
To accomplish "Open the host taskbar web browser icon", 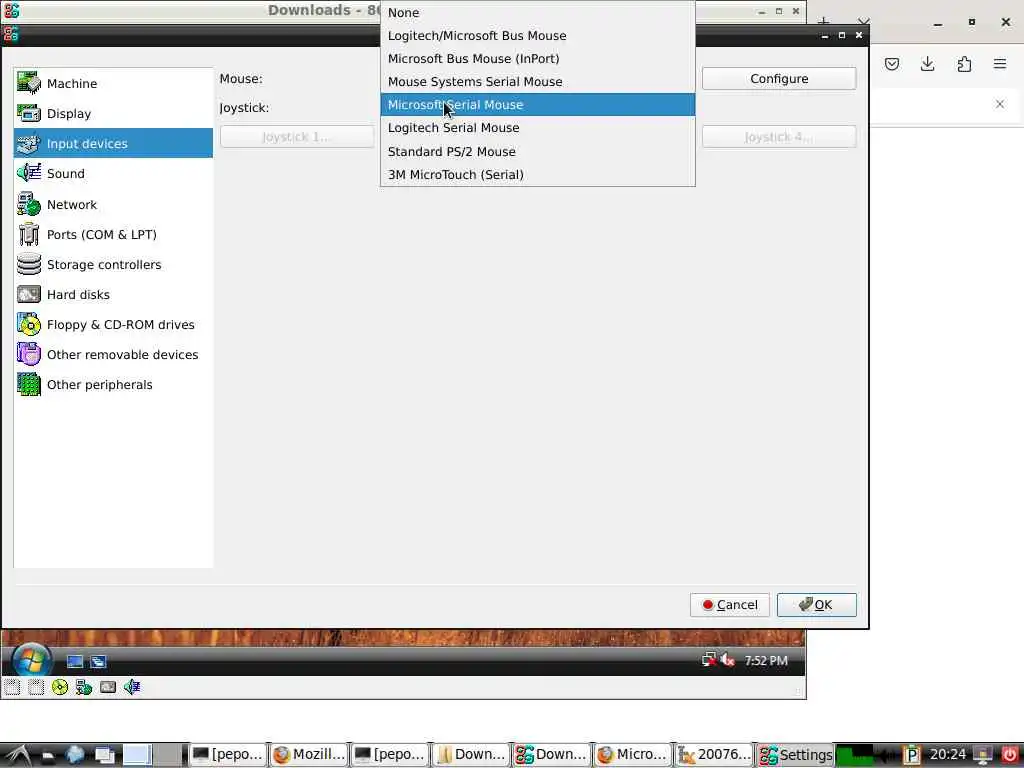I will [74, 755].
